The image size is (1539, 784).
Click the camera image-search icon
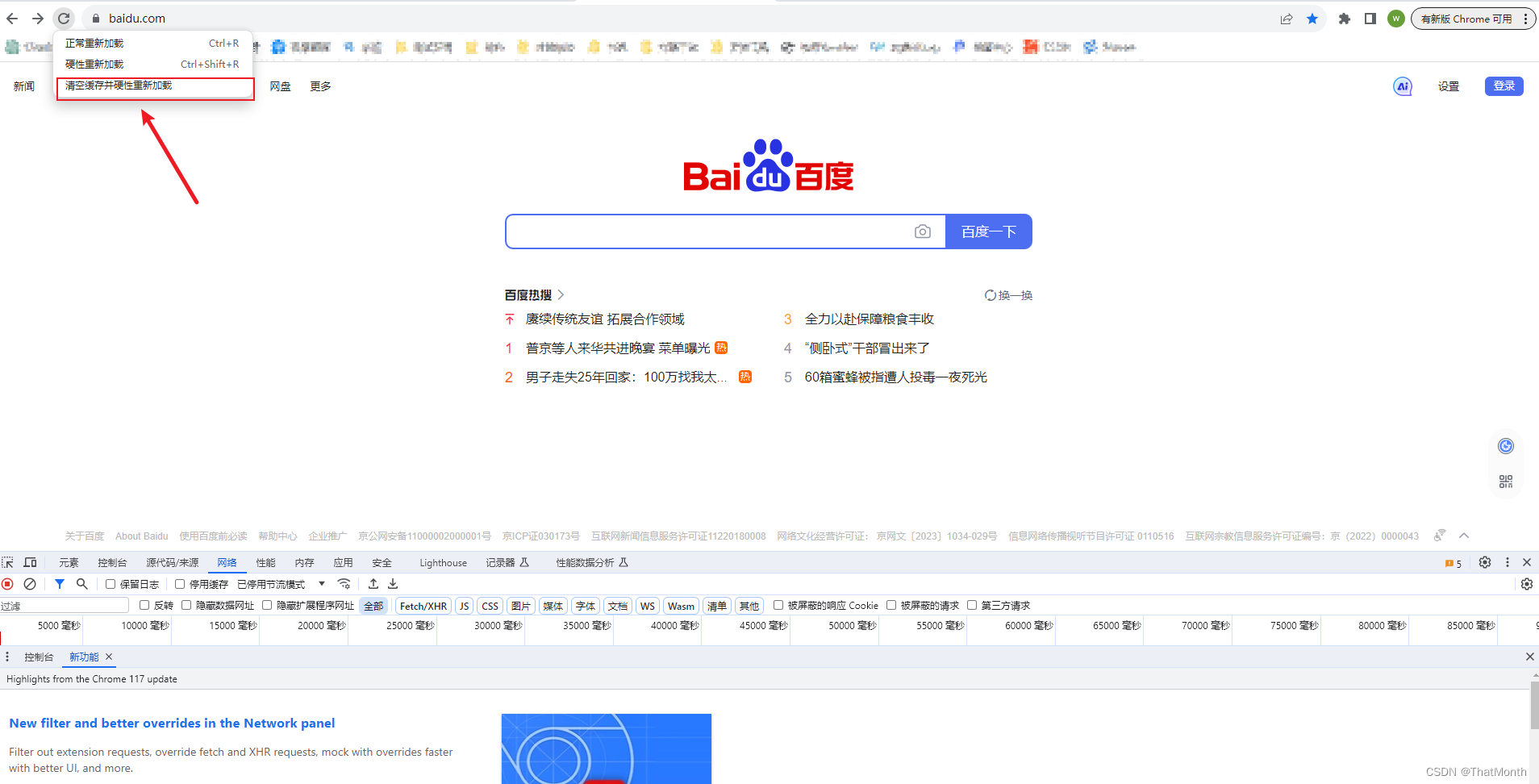coord(923,232)
